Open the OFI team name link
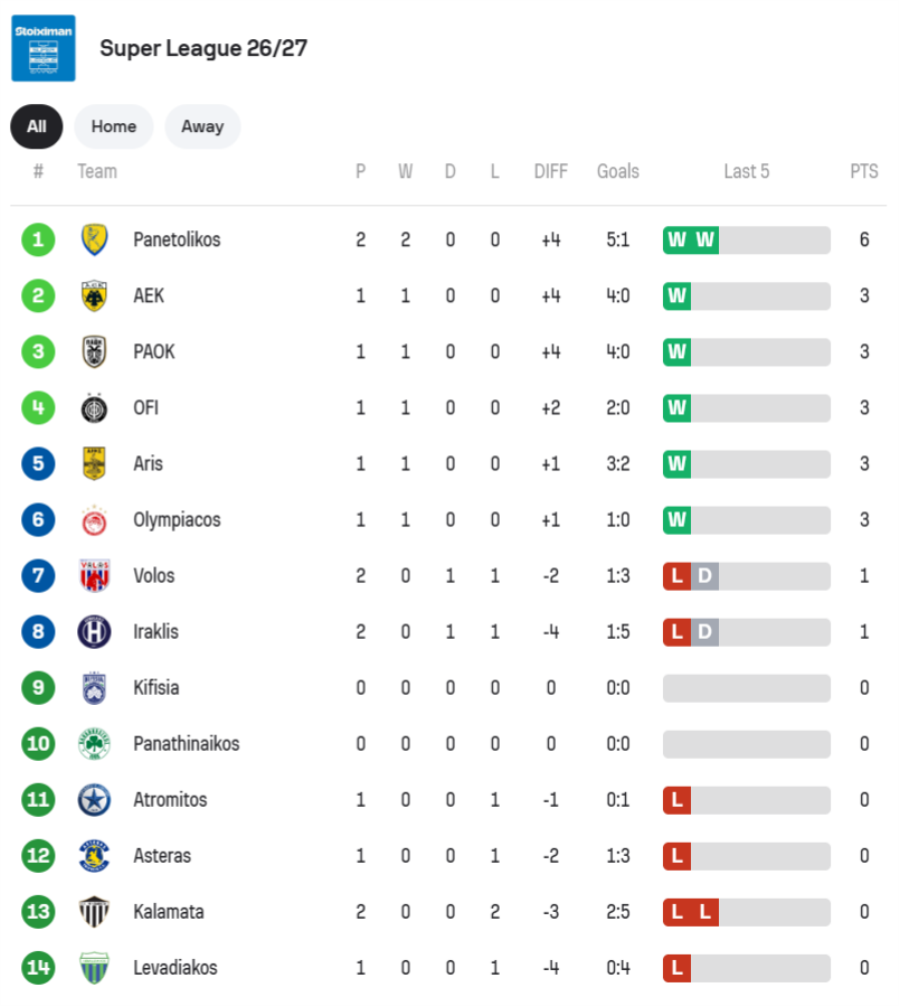 coord(146,408)
